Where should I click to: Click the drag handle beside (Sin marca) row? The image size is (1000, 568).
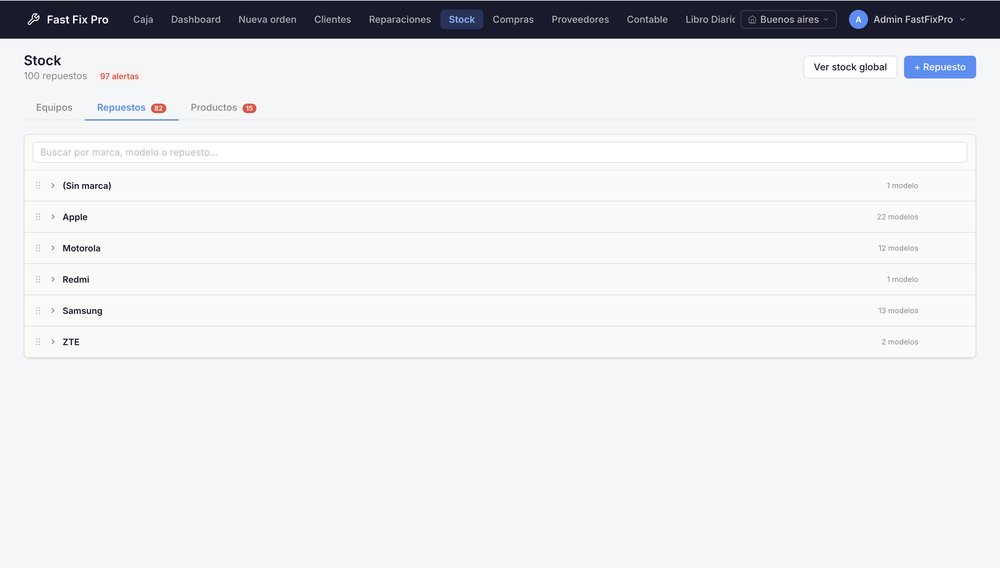pos(38,186)
